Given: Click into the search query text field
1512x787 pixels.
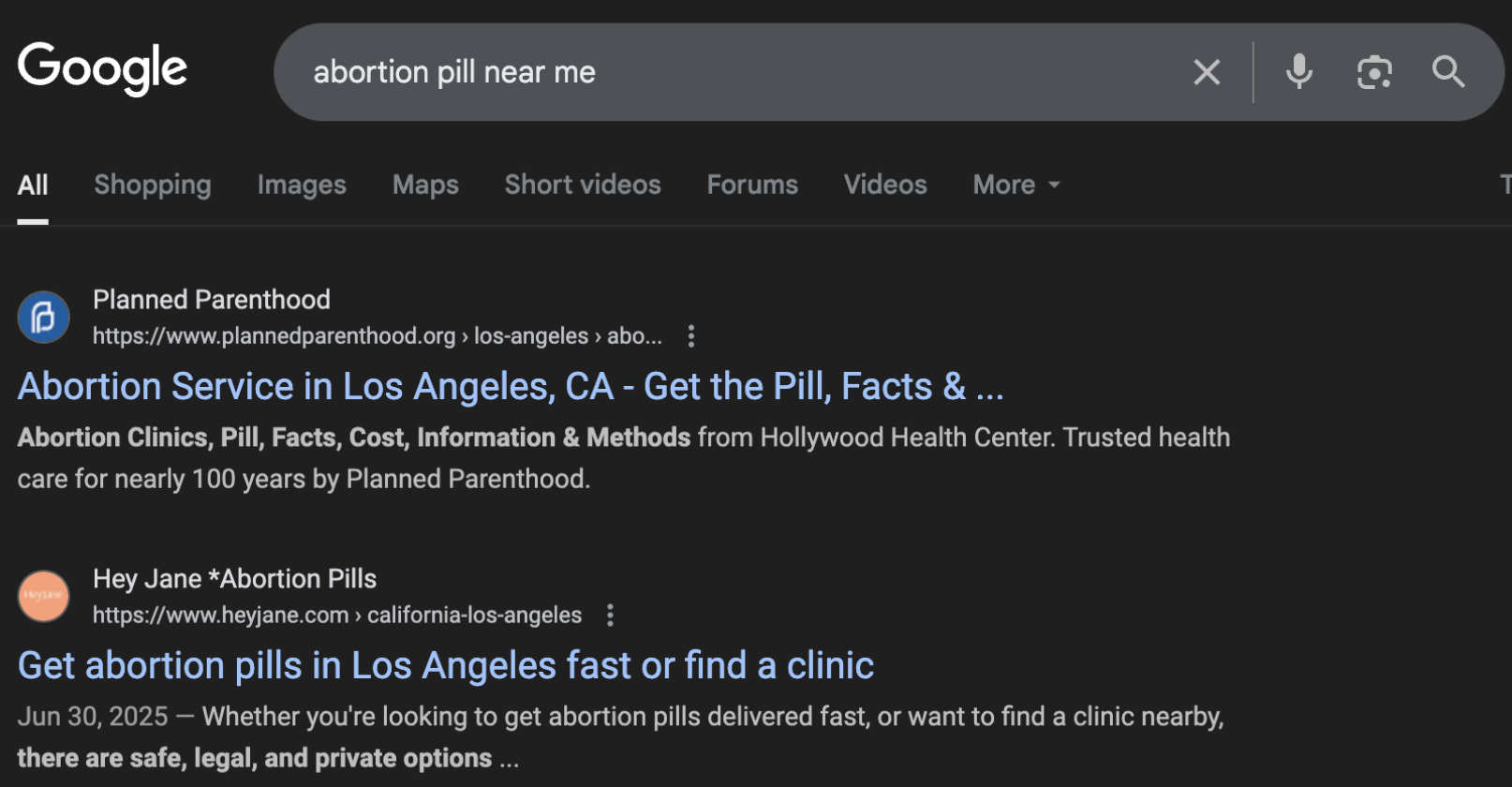Looking at the screenshot, I should click(731, 72).
